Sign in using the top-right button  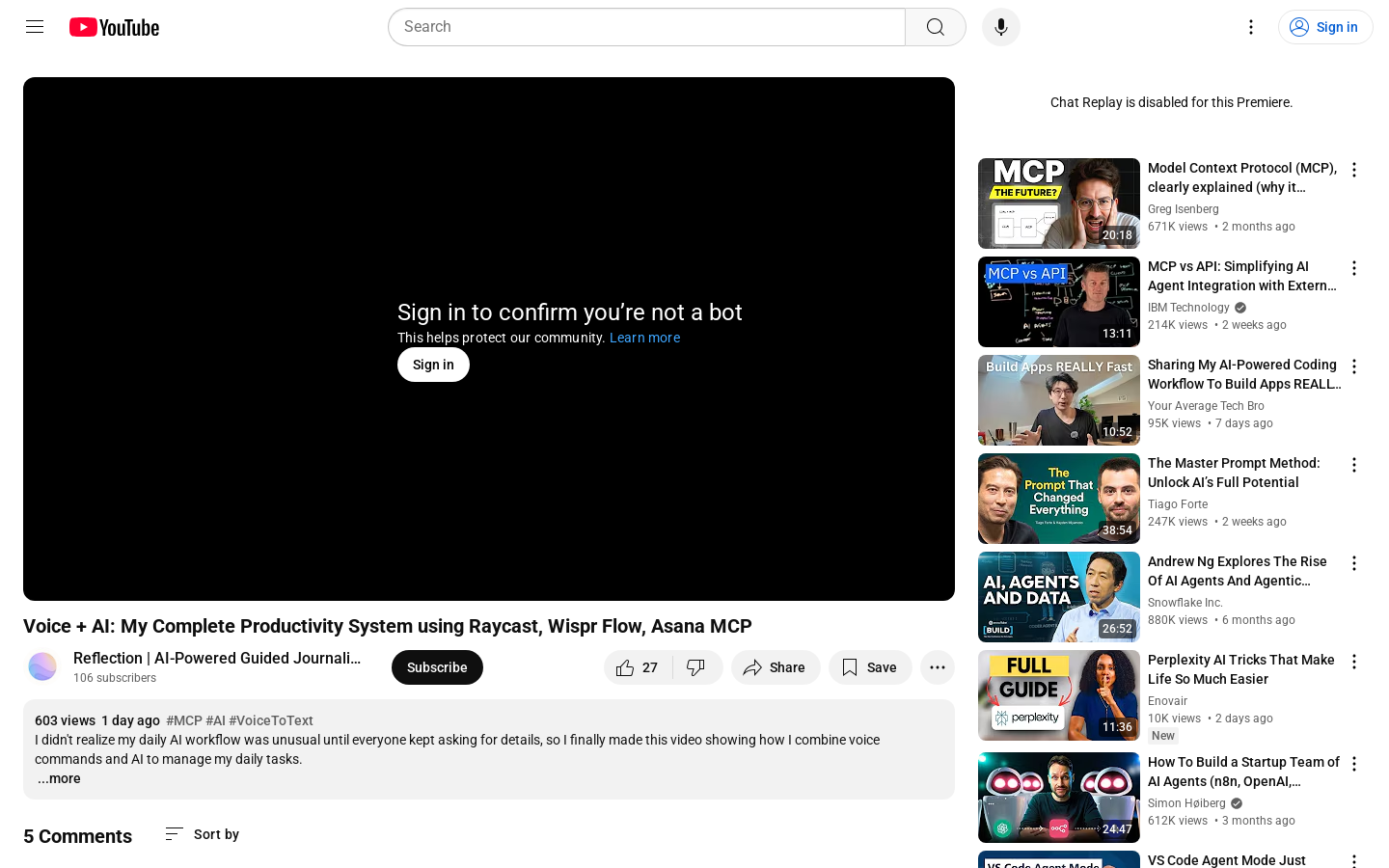point(1325,27)
